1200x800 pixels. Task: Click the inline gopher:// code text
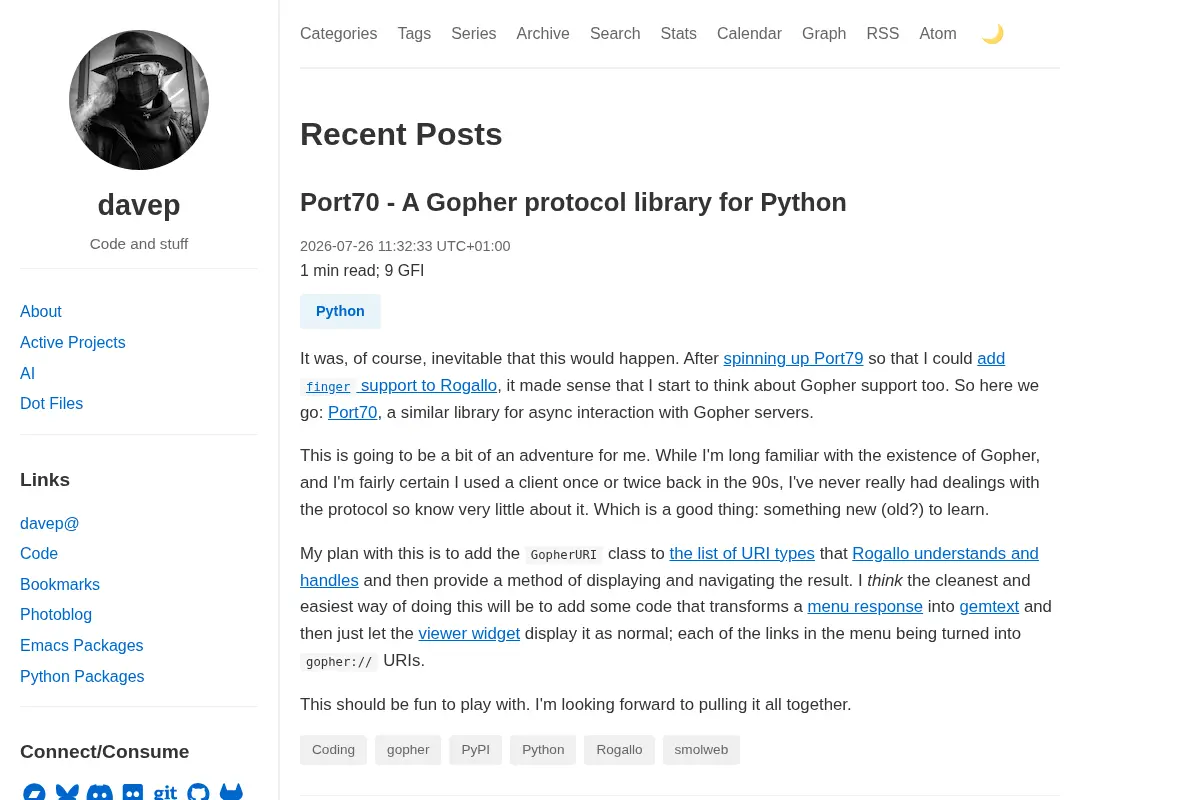click(338, 661)
